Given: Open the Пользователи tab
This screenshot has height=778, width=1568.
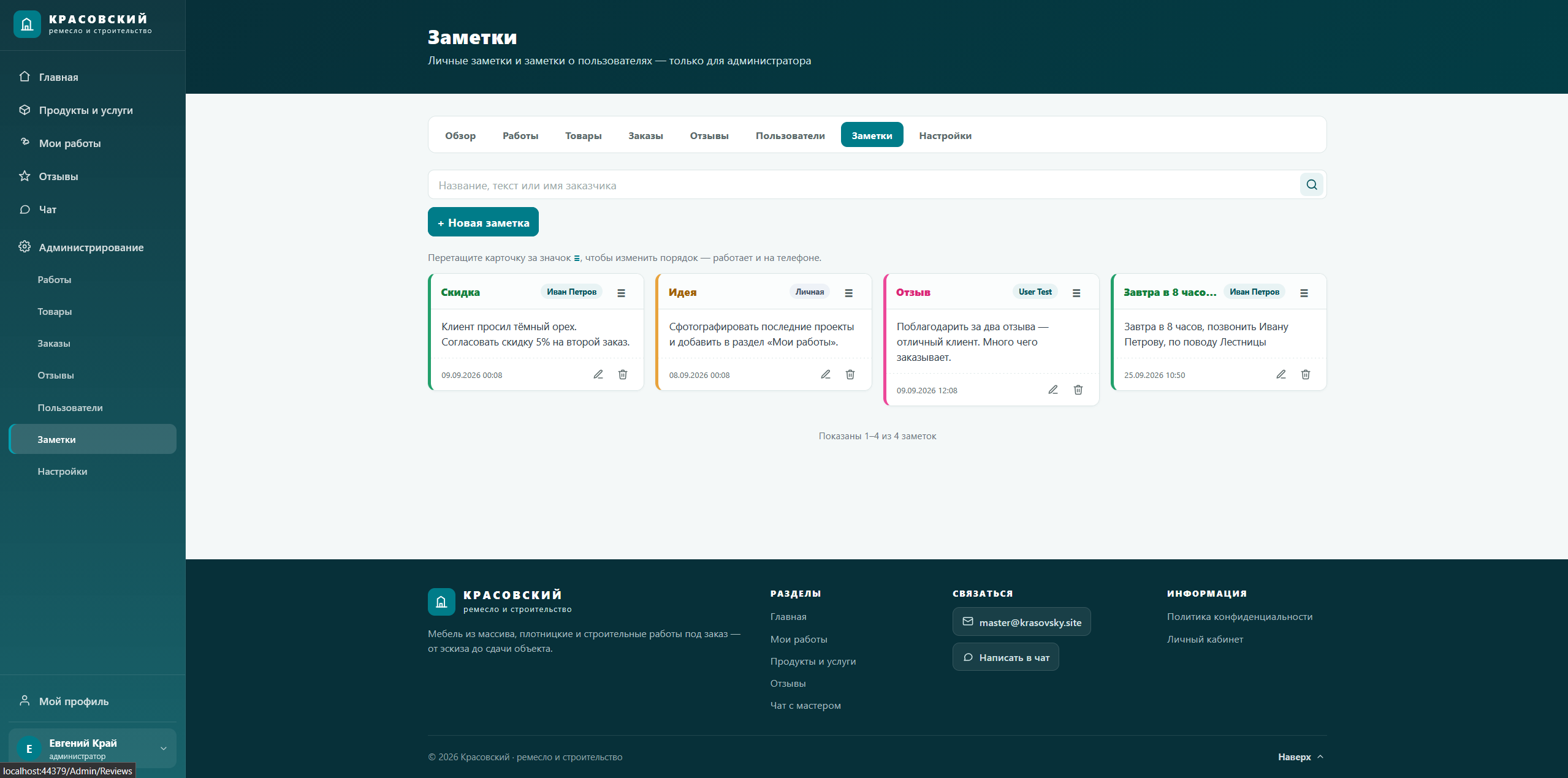Looking at the screenshot, I should point(790,135).
